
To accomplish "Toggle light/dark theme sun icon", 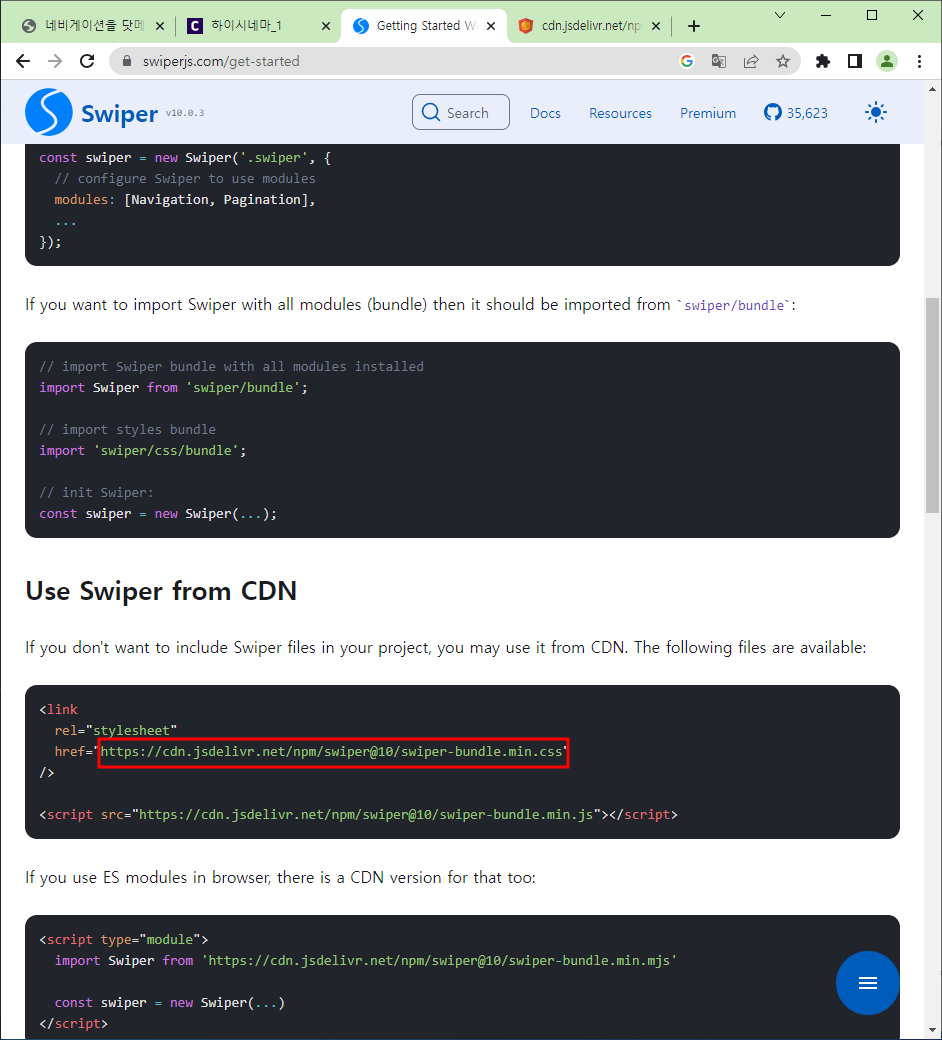I will pos(876,112).
